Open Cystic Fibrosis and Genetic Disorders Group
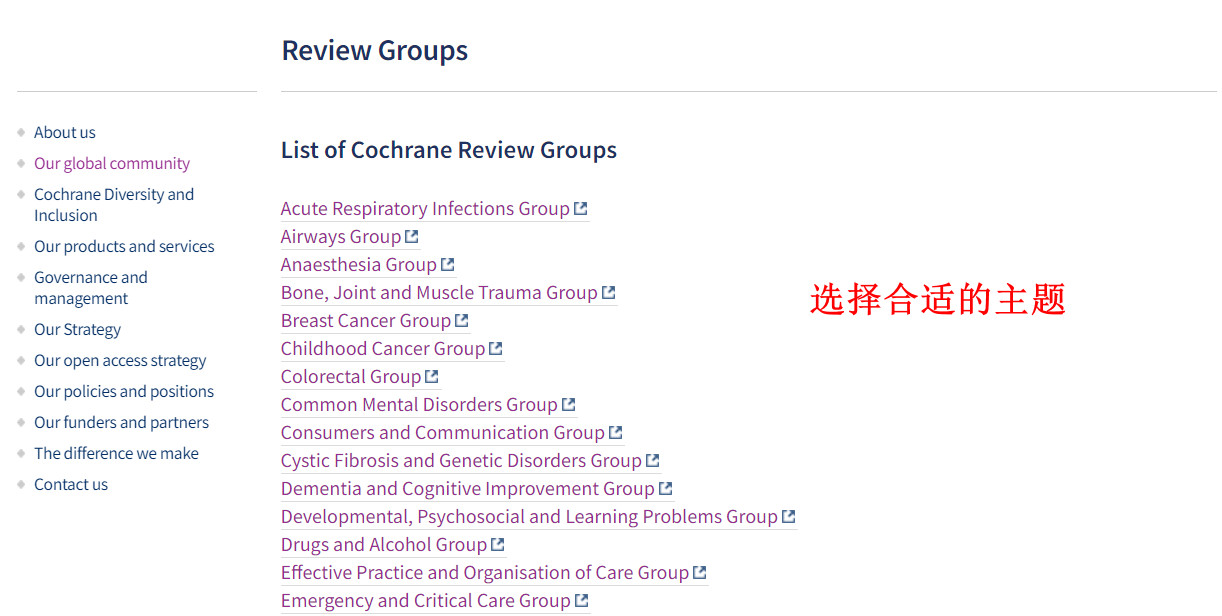 coord(461,461)
